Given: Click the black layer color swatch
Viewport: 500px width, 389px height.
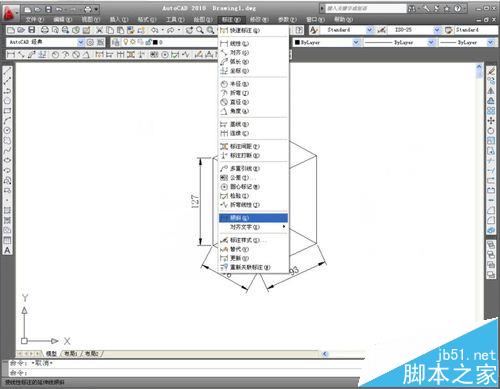Looking at the screenshot, I should [155, 42].
